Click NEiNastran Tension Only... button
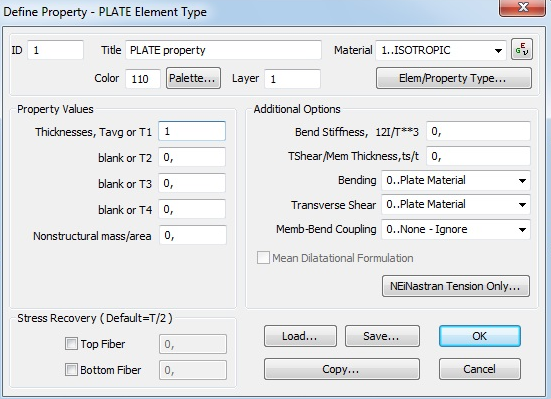551x399 pixels. pos(456,286)
